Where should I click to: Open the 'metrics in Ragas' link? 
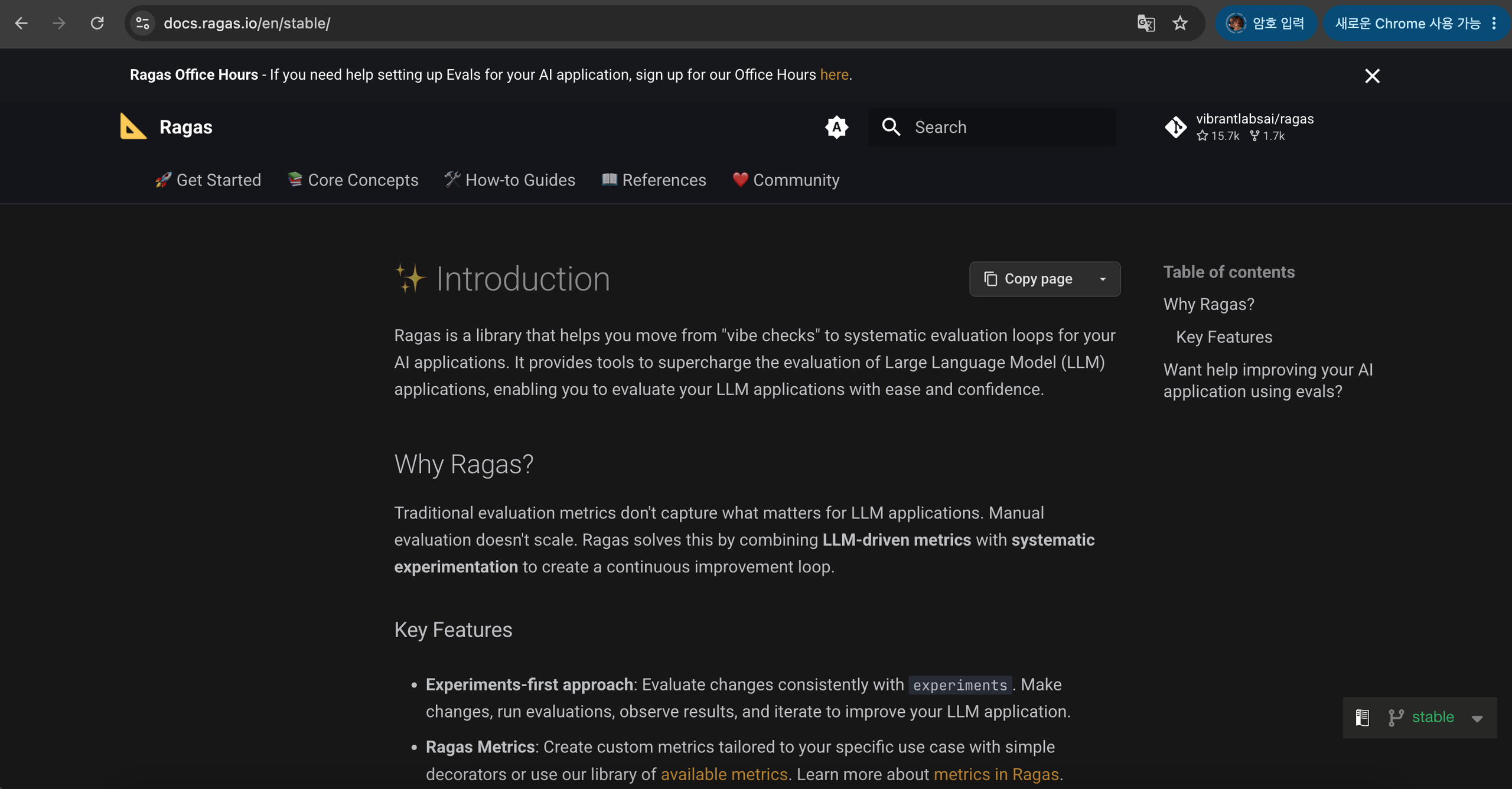tap(996, 774)
